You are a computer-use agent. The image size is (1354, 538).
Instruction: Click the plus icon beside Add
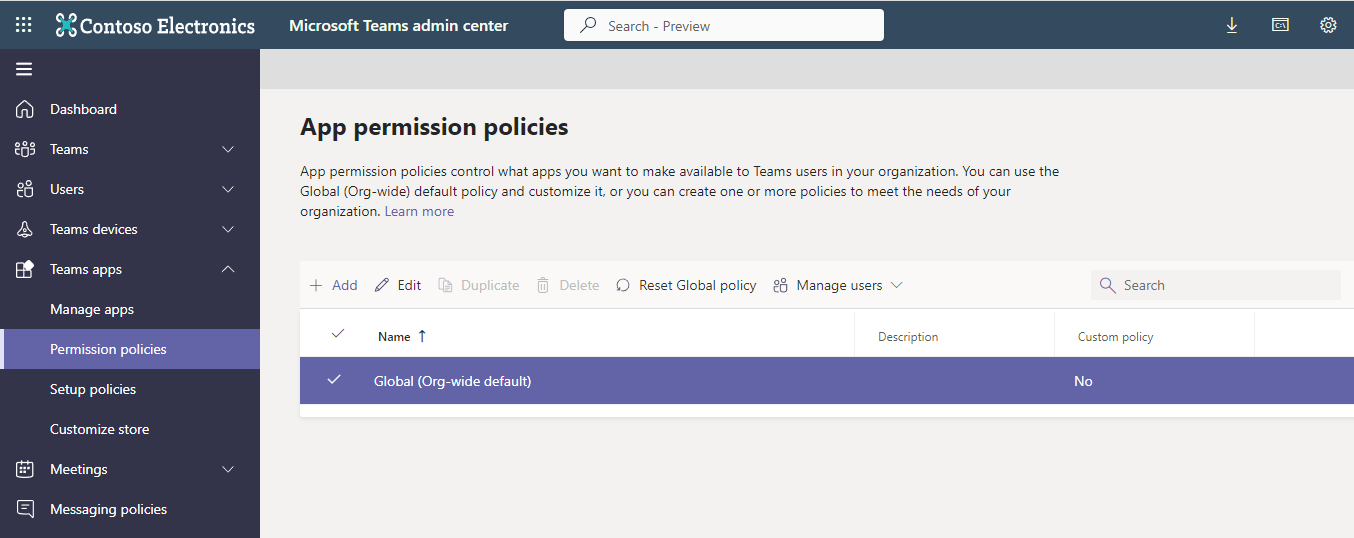coord(316,285)
